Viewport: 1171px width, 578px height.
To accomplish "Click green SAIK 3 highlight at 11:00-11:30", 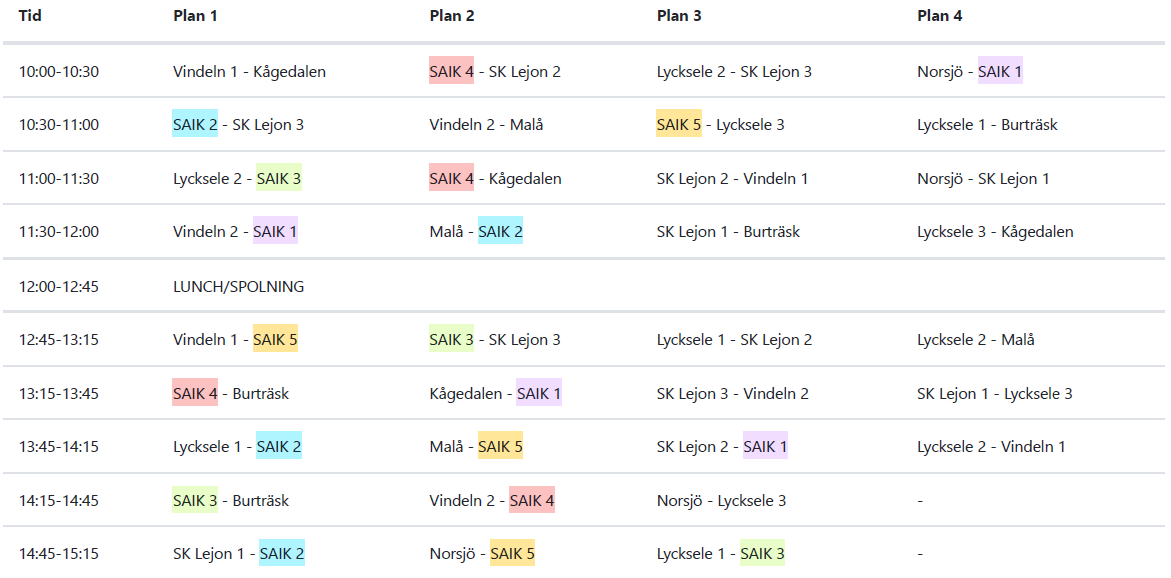I will (x=278, y=179).
